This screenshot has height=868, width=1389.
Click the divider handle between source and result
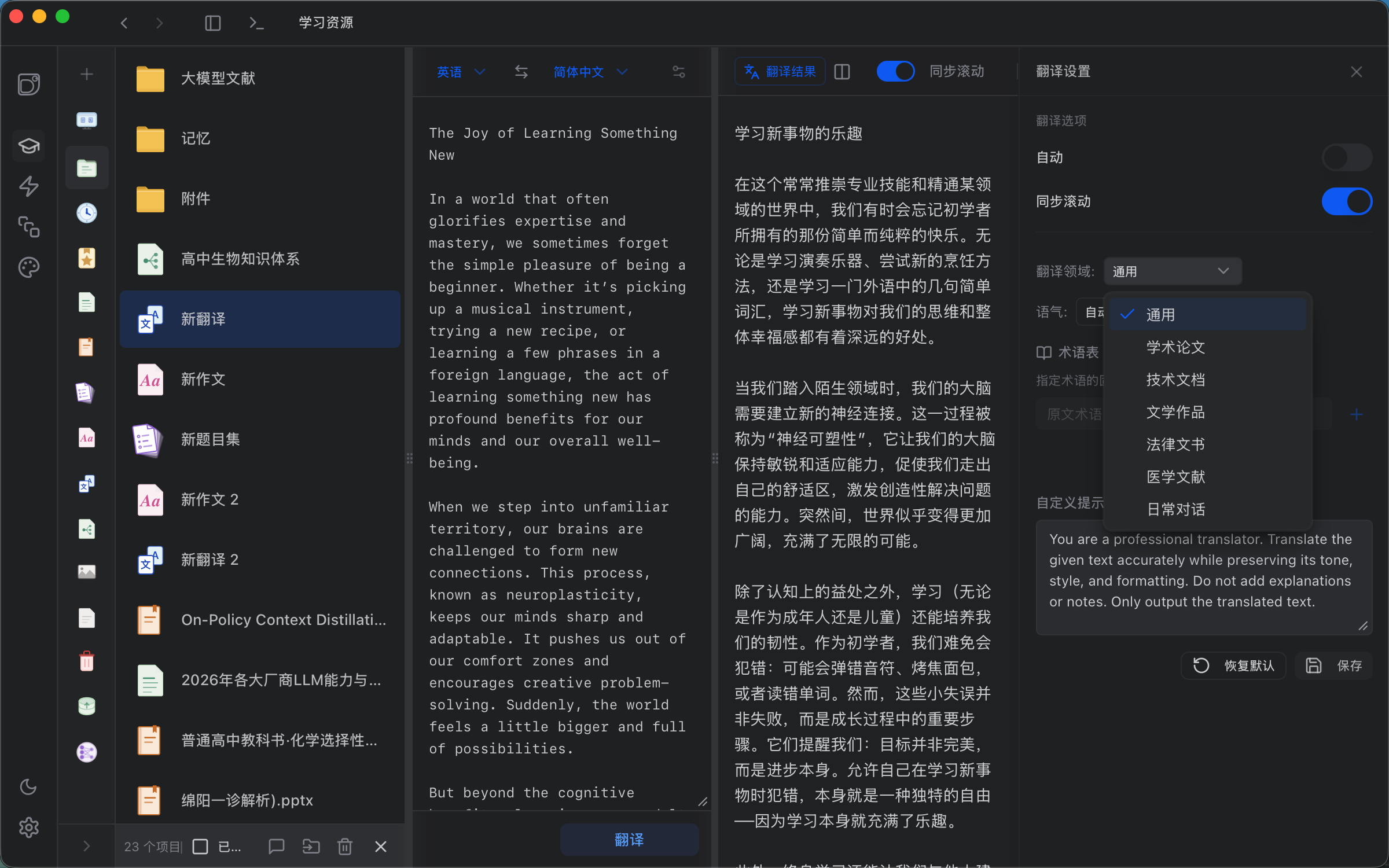(x=715, y=458)
